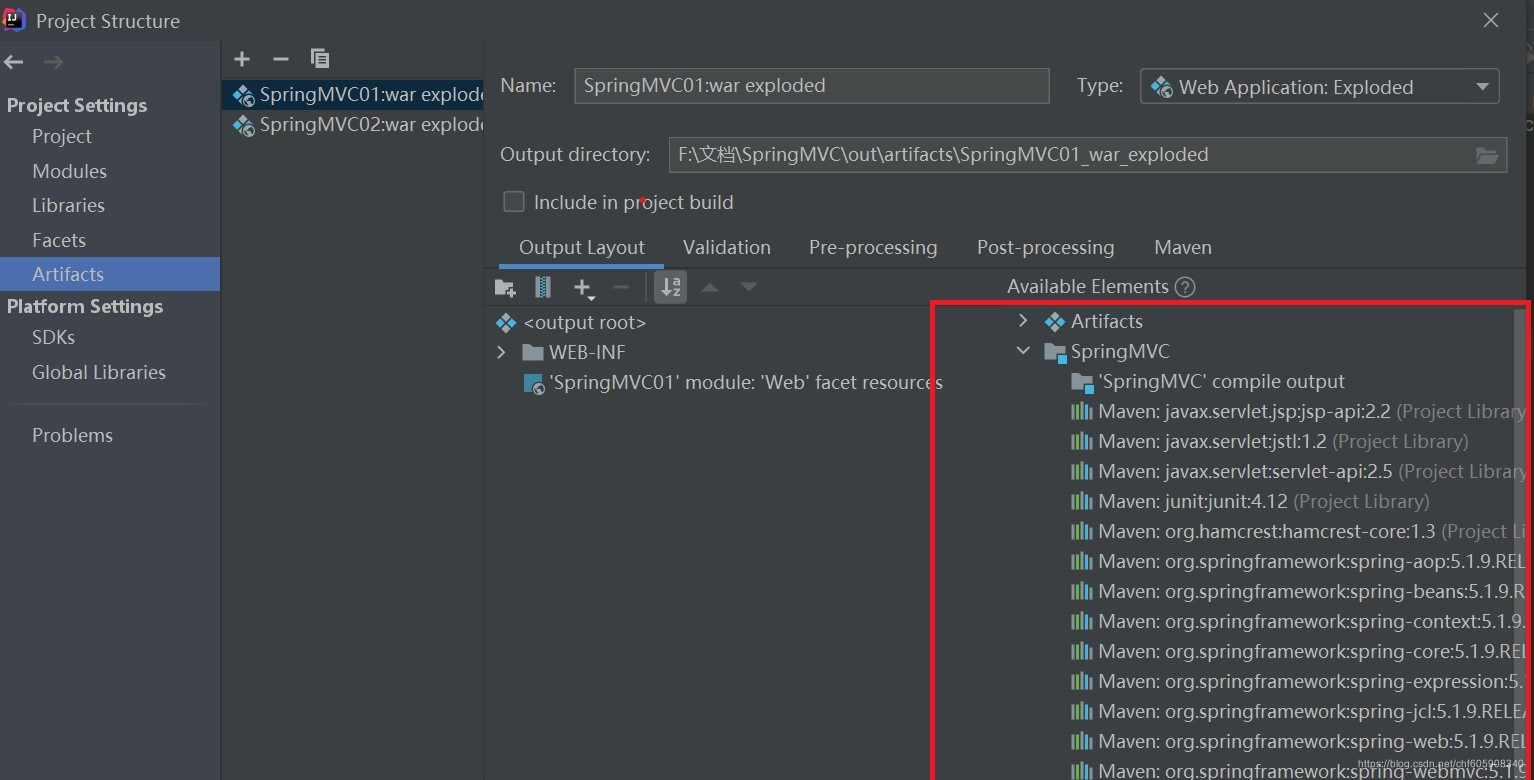Select Maven: javax.servlet.jsp:jsp-api:2.2 library

(1296, 411)
